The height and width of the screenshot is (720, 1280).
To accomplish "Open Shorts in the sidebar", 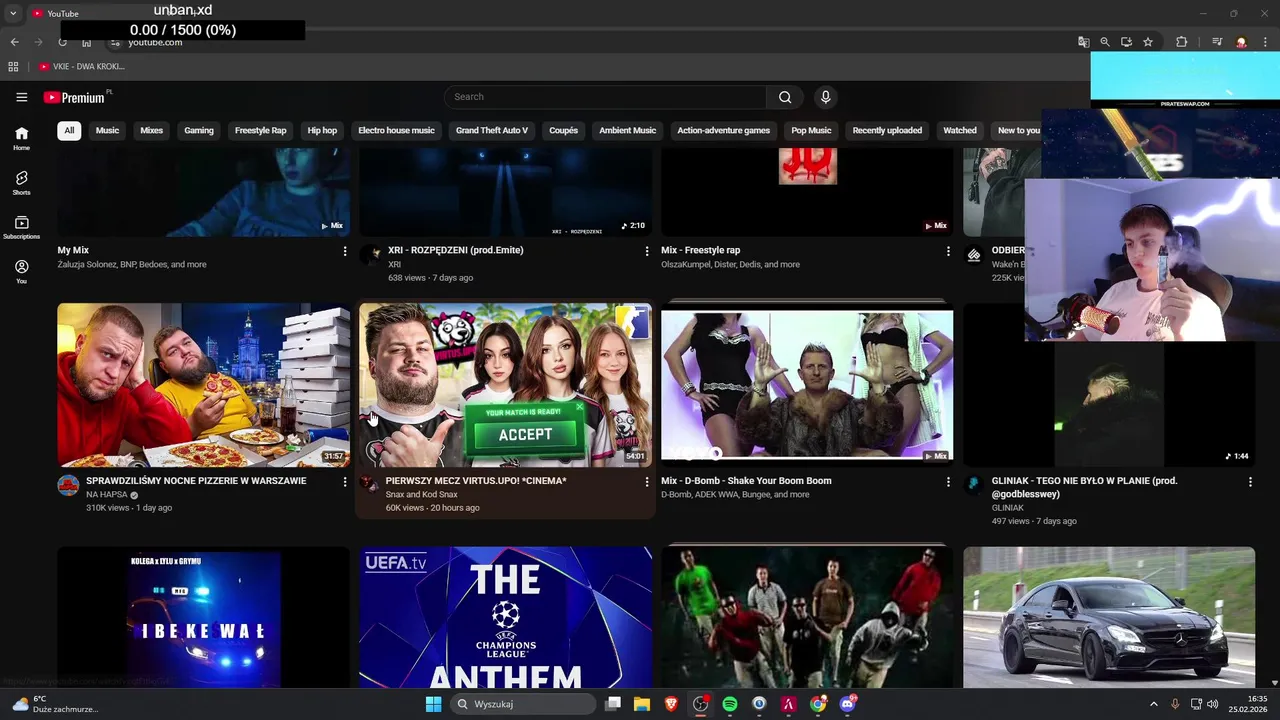I will 21,183.
